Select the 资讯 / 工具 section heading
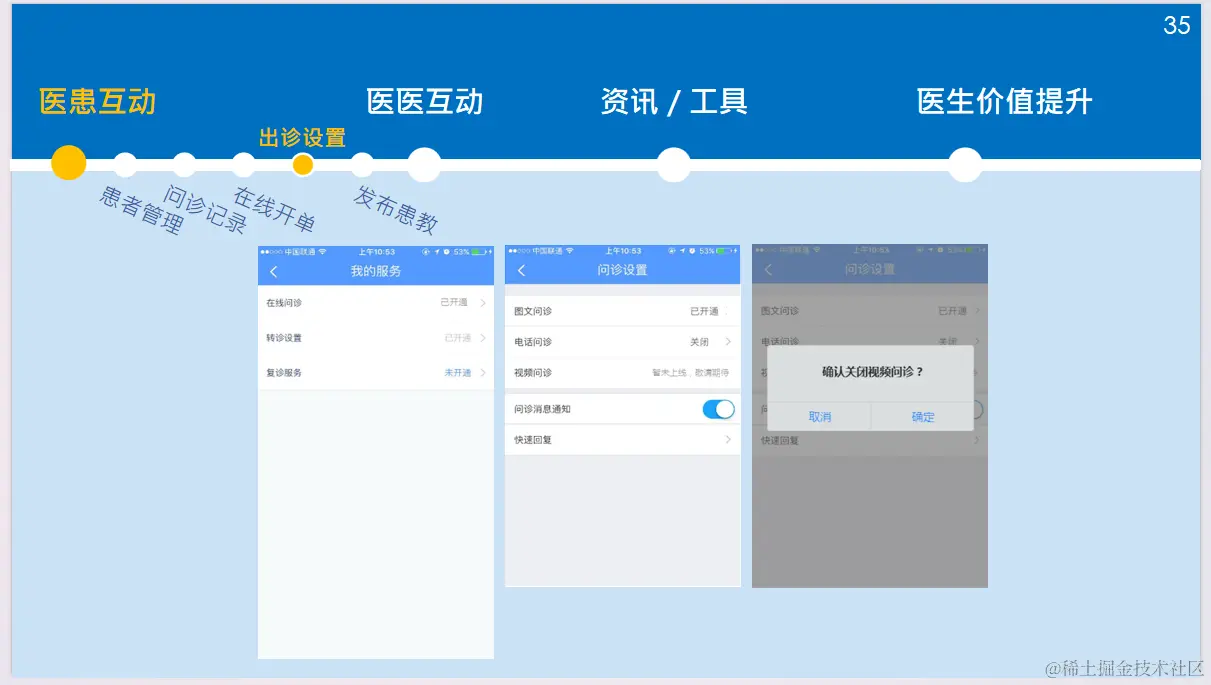The height and width of the screenshot is (685, 1211). (x=674, y=101)
